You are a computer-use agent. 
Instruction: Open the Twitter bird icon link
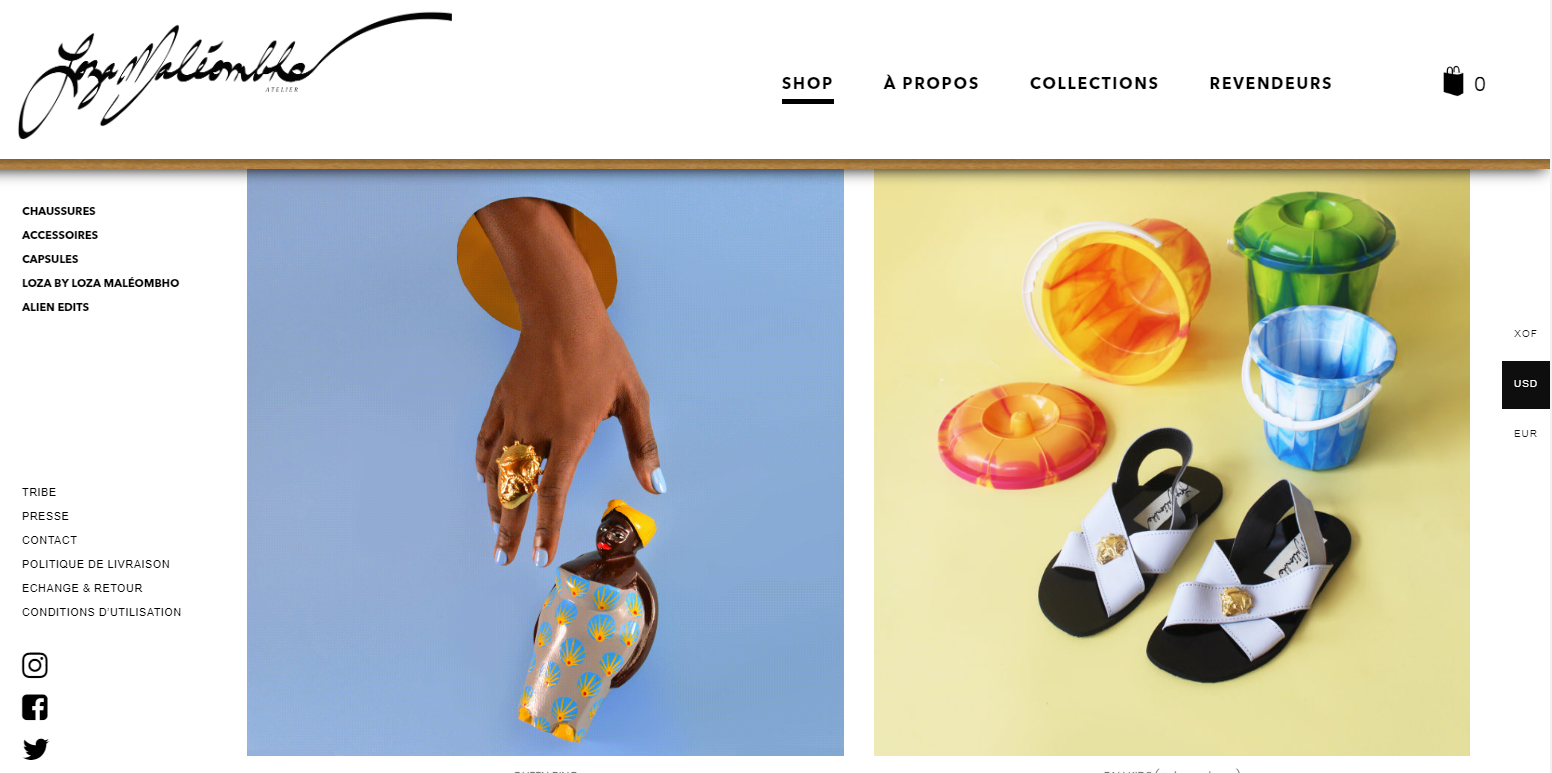tap(35, 749)
